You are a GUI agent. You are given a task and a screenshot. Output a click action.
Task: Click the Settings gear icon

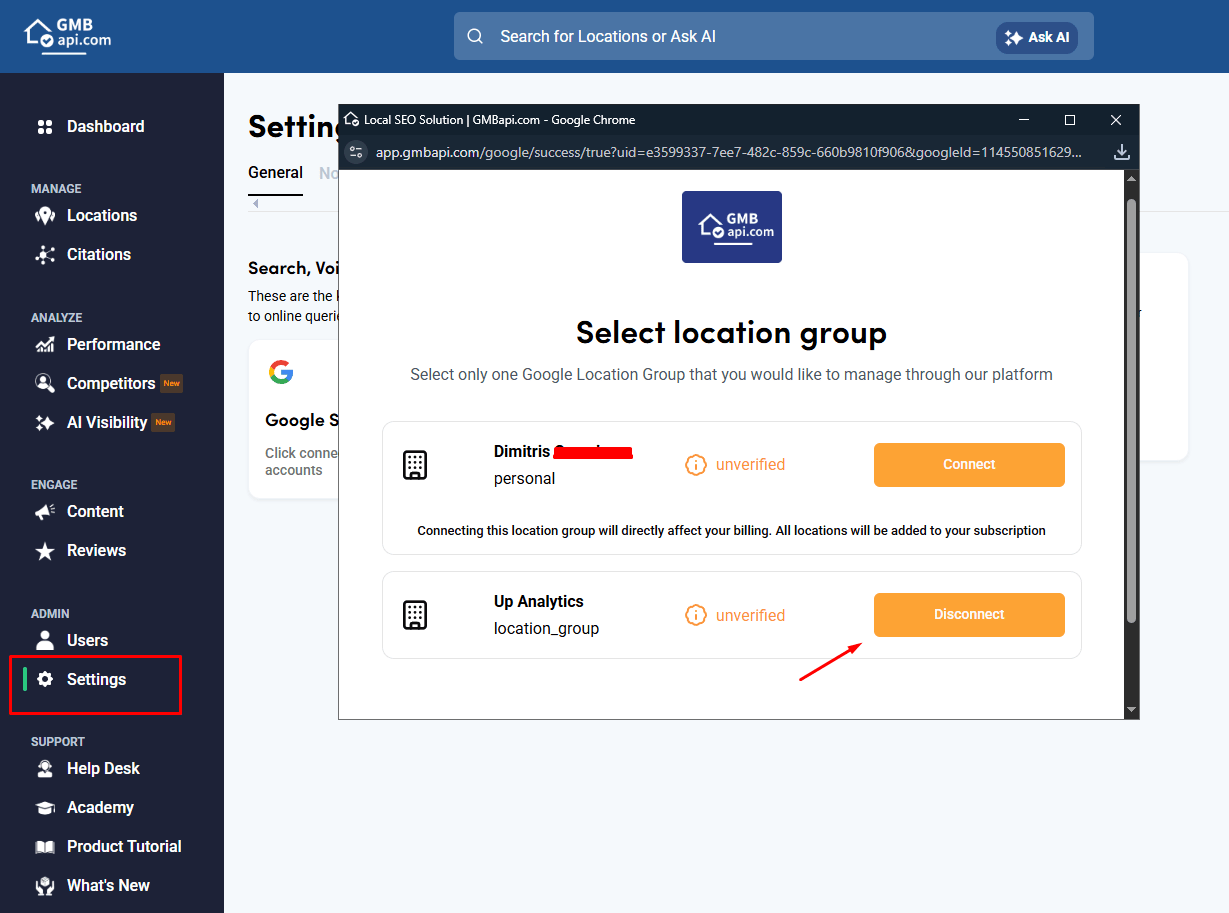(x=45, y=680)
